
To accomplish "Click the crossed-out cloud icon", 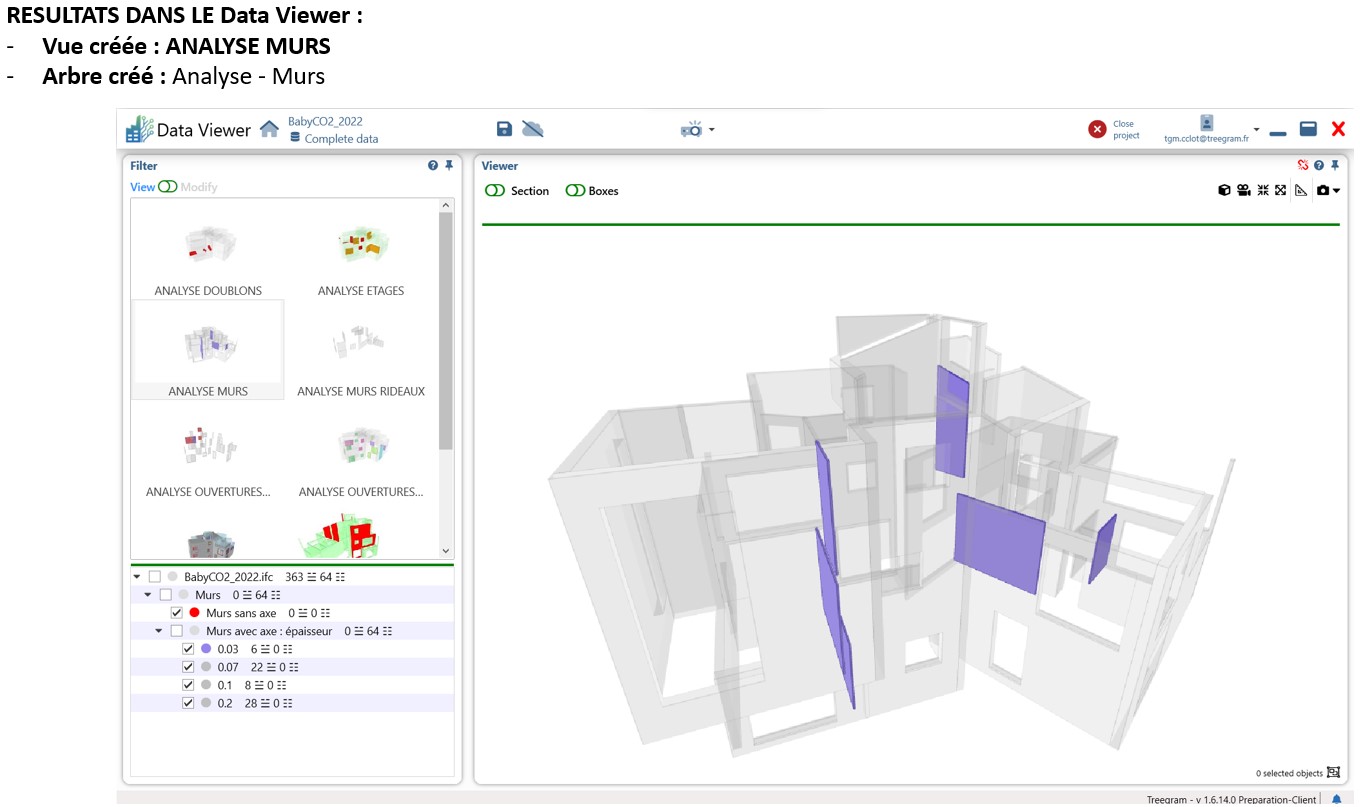I will 533,129.
